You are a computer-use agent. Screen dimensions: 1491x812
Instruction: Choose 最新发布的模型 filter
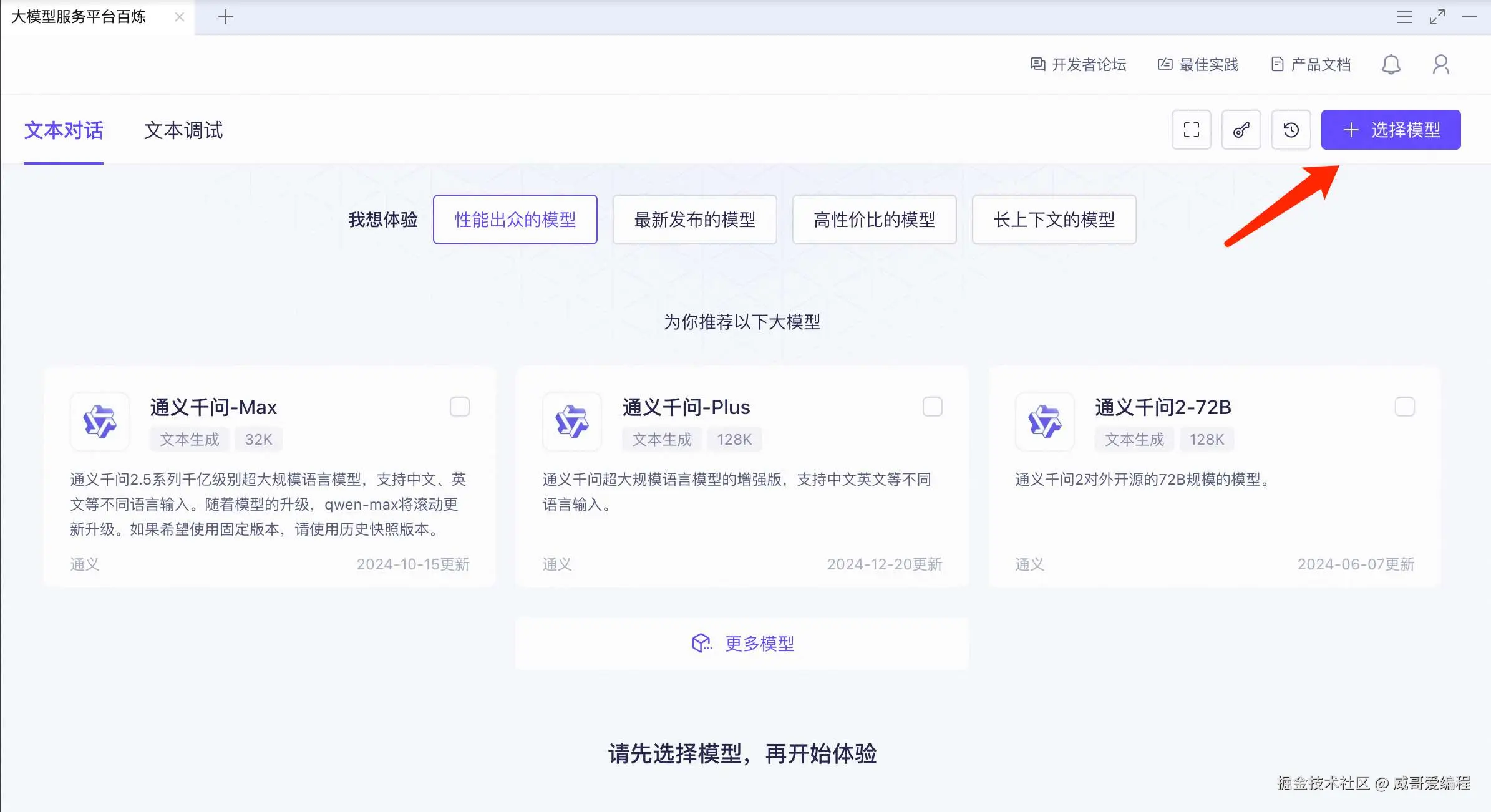click(694, 220)
